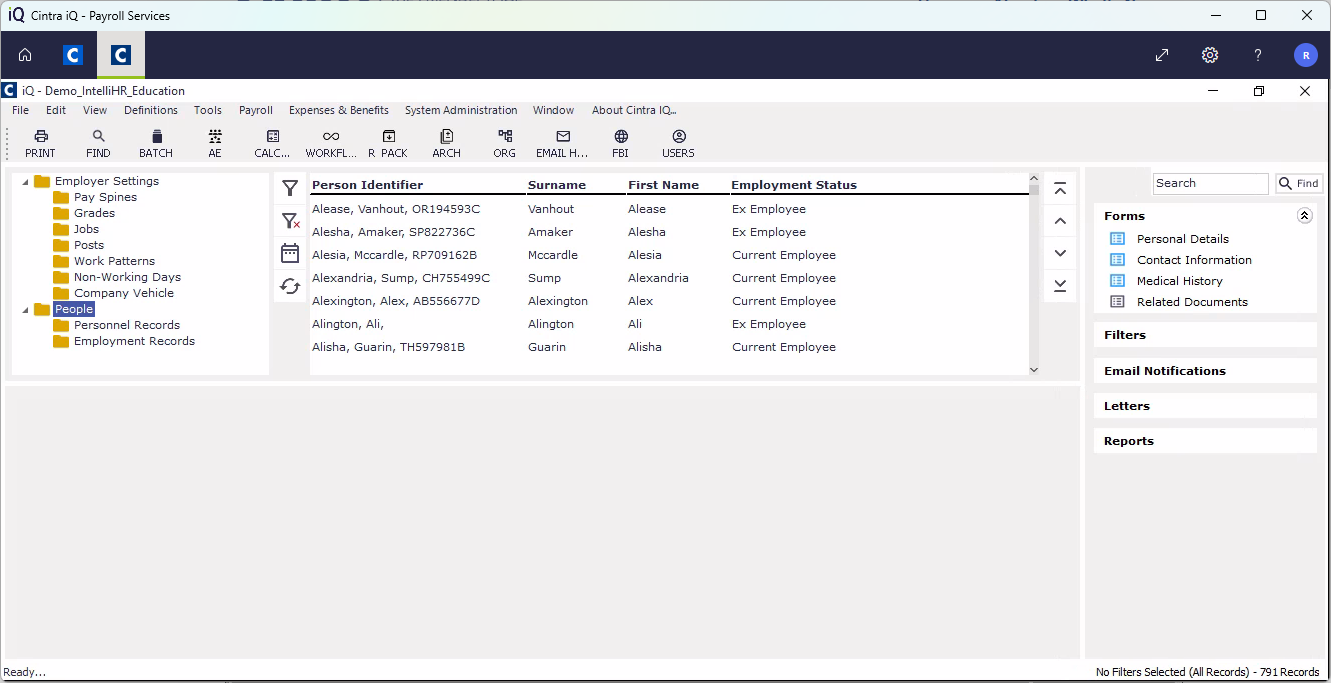Image resolution: width=1331 pixels, height=683 pixels.
Task: Open the About Cintra IQ menu
Action: click(x=634, y=110)
